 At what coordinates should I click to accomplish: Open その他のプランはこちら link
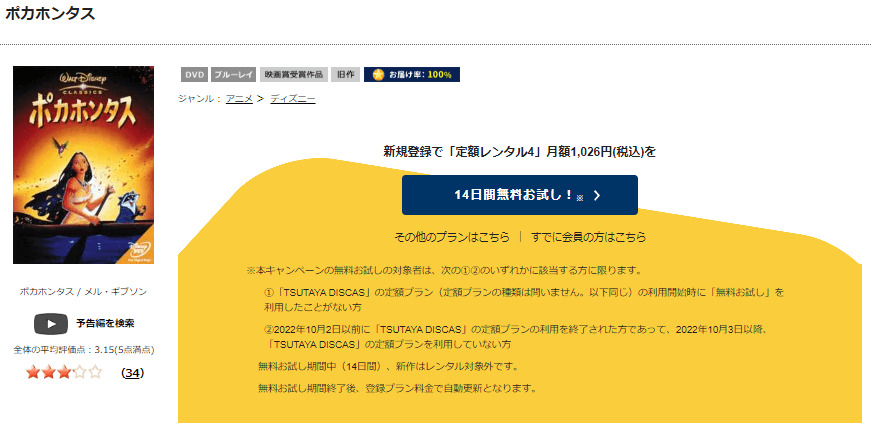point(452,237)
